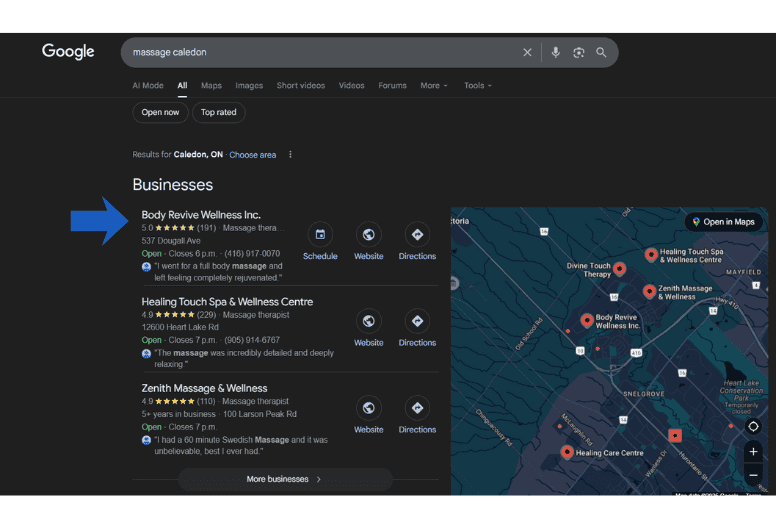Click phone number (416) 917-0070
Image resolution: width=776 pixels, height=528 pixels.
(x=252, y=253)
